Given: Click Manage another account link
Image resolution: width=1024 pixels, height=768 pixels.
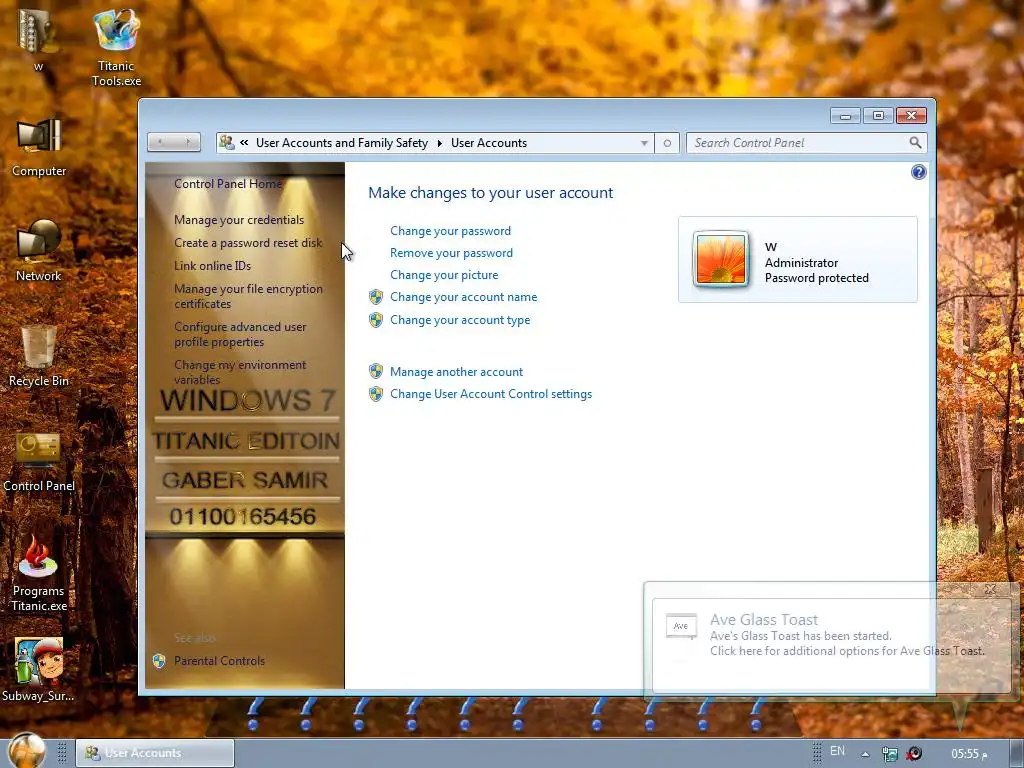Looking at the screenshot, I should click(x=456, y=372).
